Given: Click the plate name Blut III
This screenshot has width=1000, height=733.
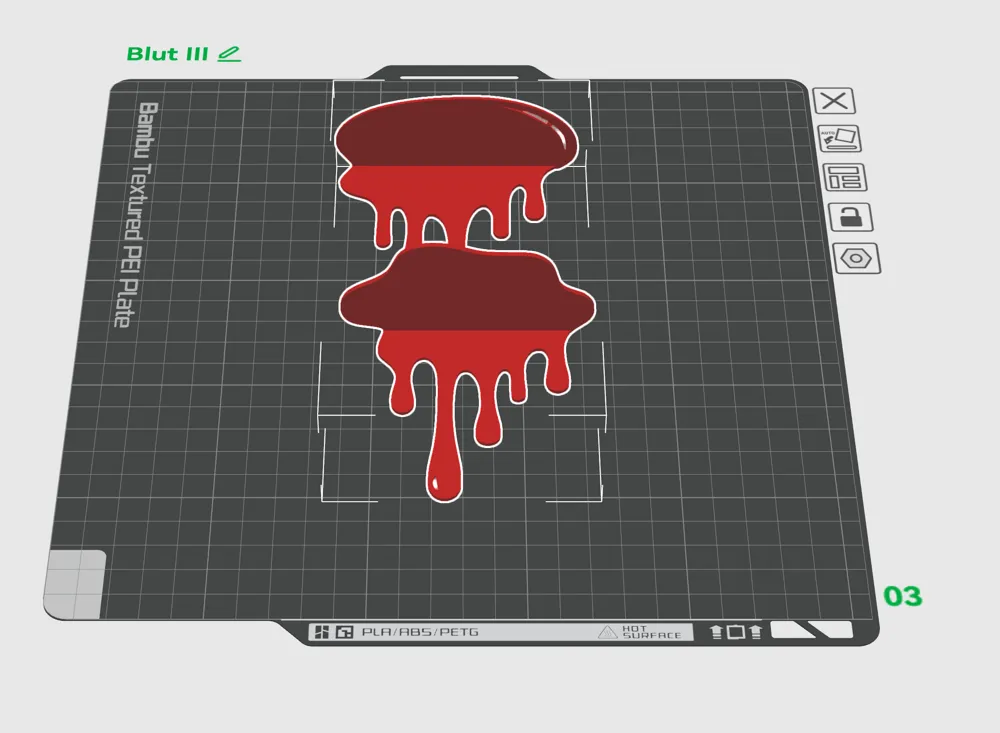Looking at the screenshot, I should tap(167, 54).
